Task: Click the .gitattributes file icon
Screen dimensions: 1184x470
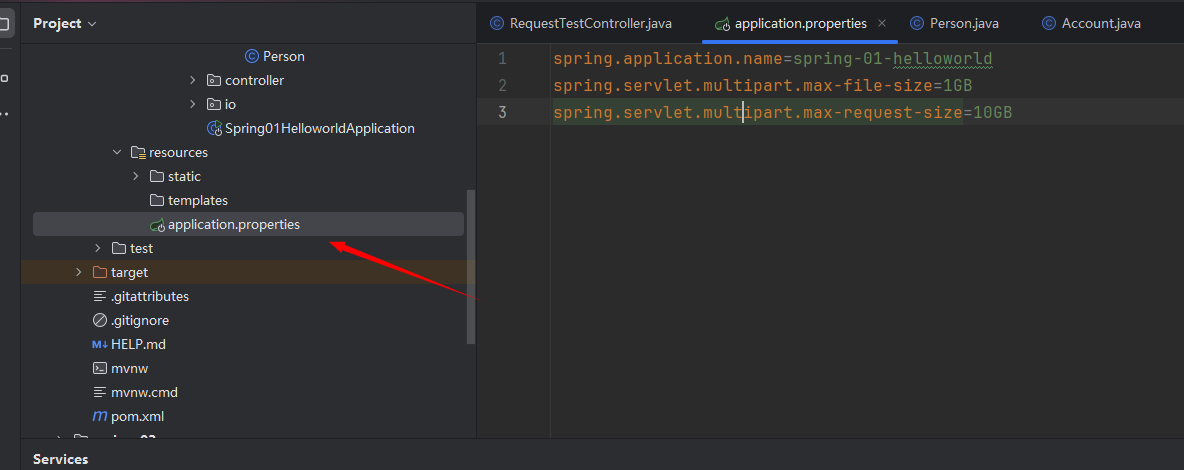Action: 100,296
